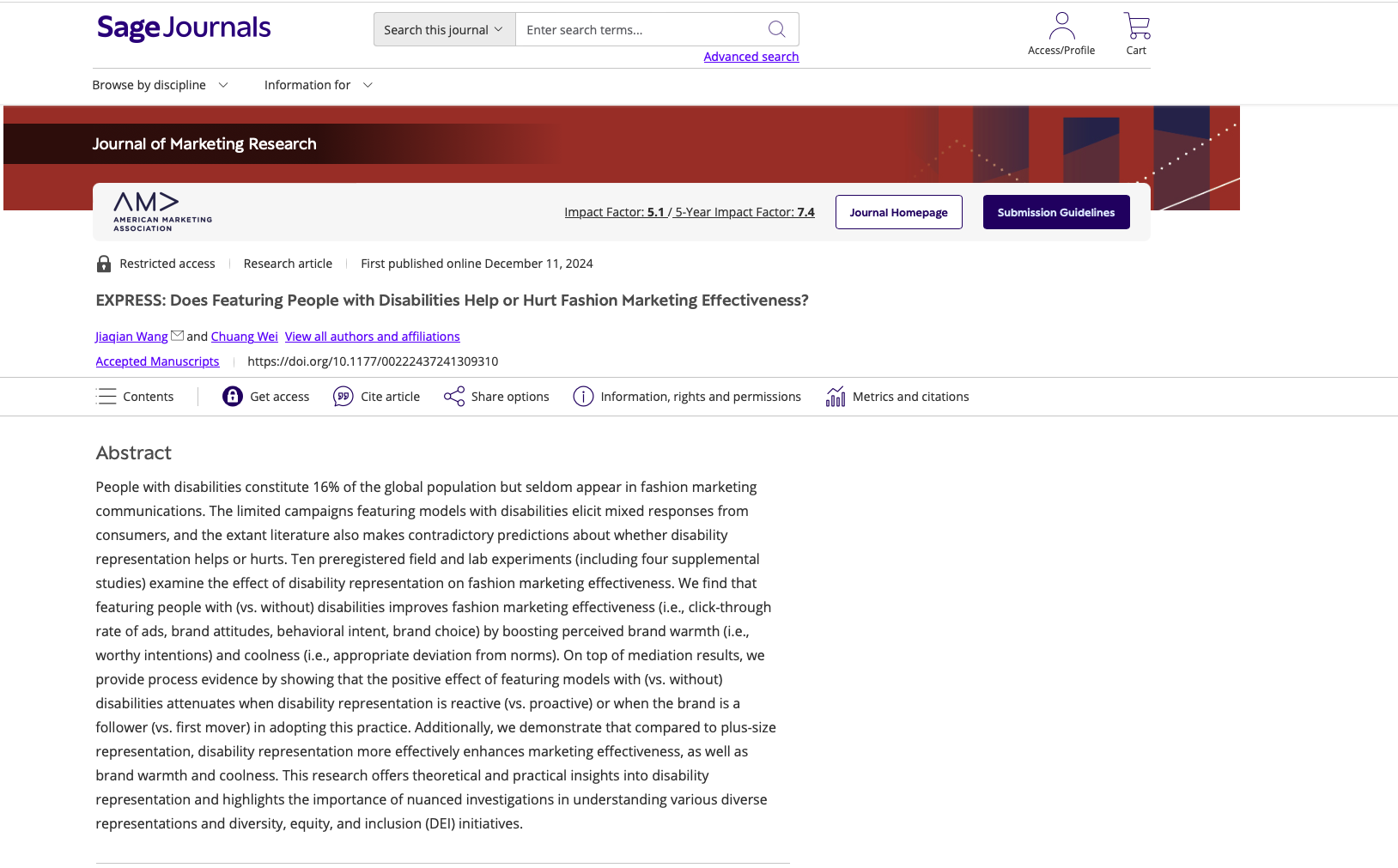The width and height of the screenshot is (1398, 868).
Task: Click the Metrics and citations chart icon
Action: coord(835,396)
